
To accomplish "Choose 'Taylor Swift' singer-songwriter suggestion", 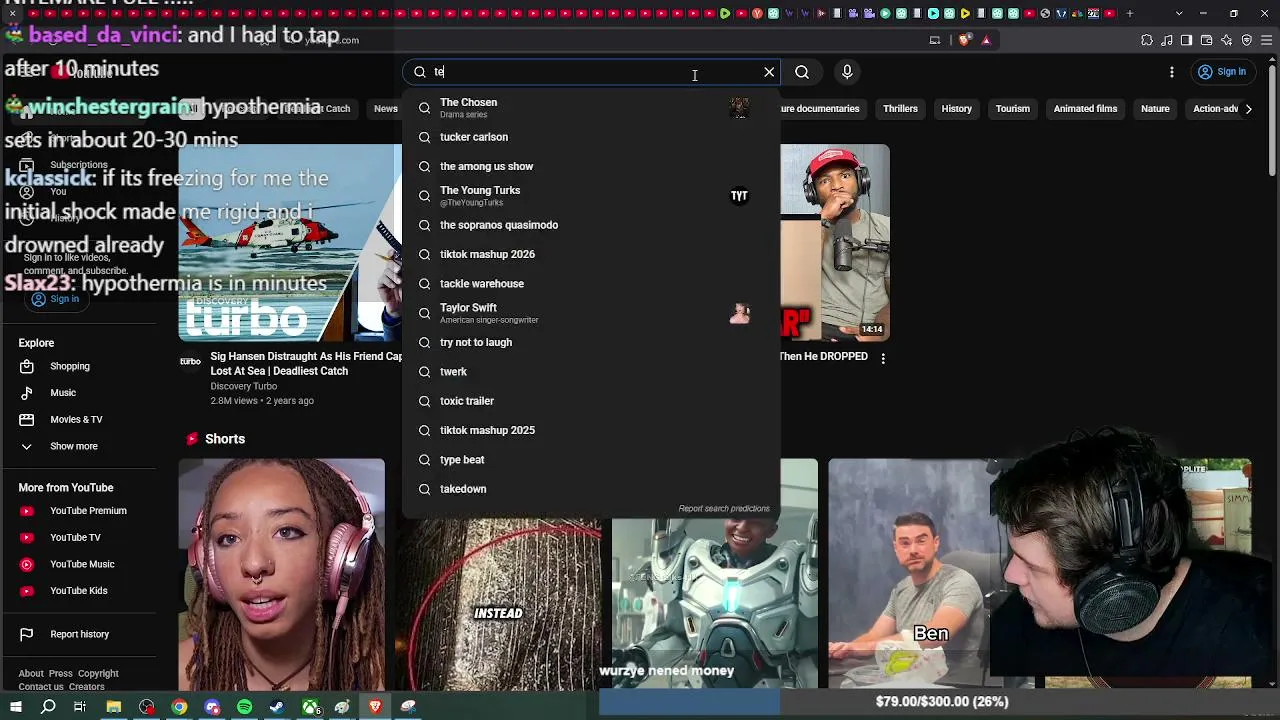I will (591, 313).
